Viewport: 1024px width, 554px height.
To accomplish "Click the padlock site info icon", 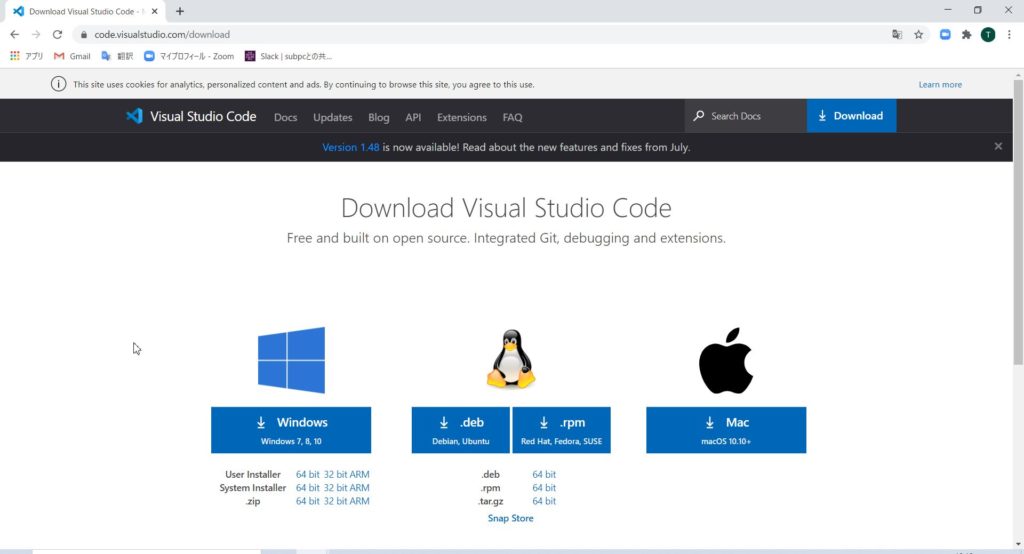I will (x=84, y=35).
